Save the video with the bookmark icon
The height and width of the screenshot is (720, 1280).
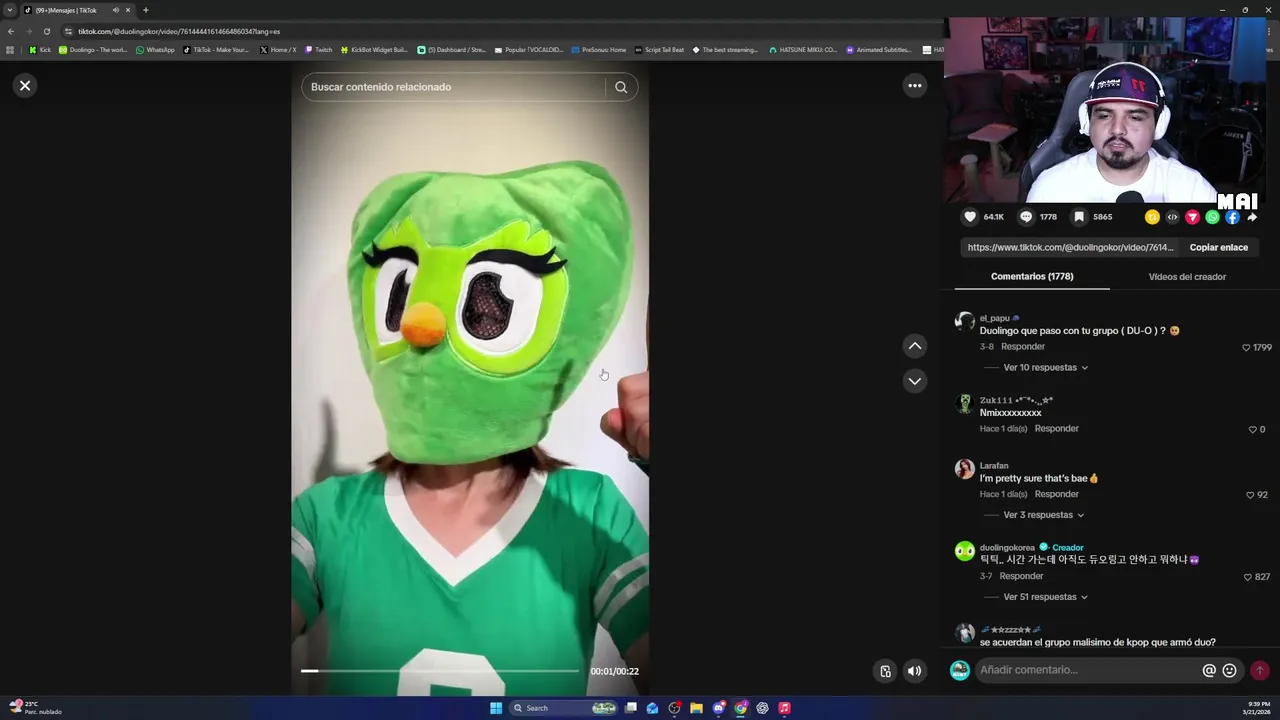pyautogui.click(x=1079, y=217)
